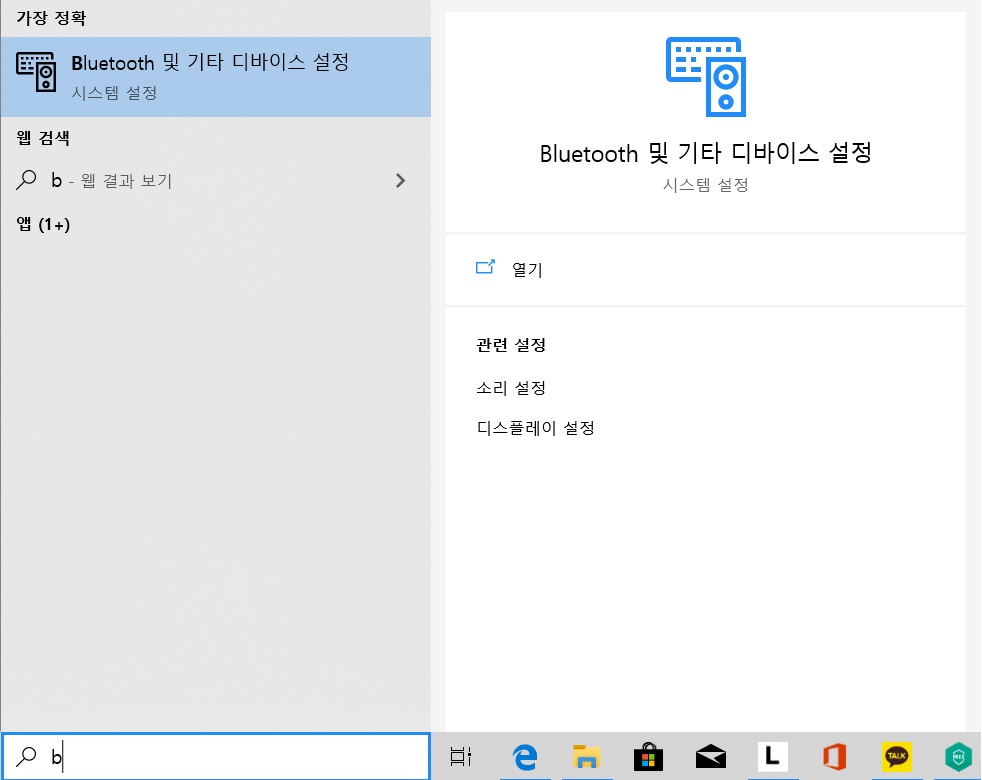This screenshot has width=982, height=780.
Task: Click the preview title Bluetooth 및 기타 디바이스 설정
Action: point(706,153)
